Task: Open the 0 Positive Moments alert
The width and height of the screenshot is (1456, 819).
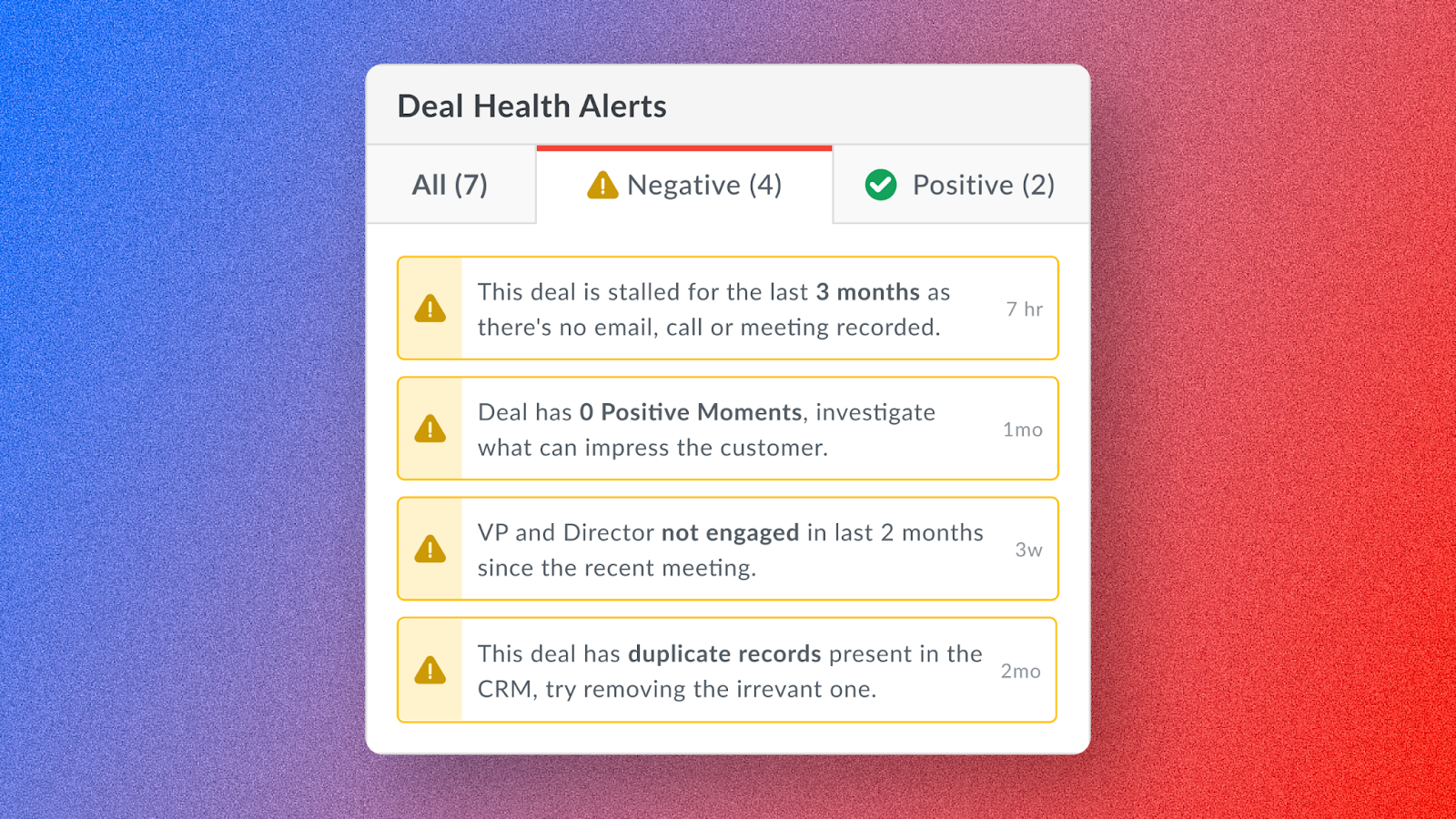Action: coord(706,430)
